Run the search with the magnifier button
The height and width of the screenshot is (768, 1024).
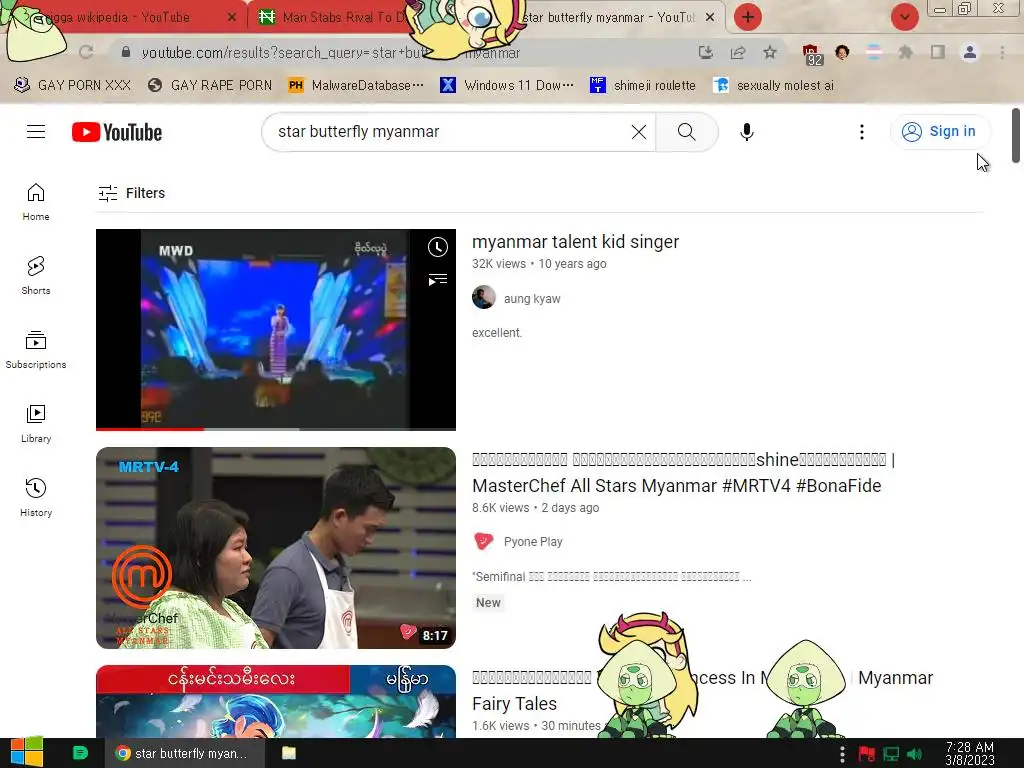tap(686, 132)
